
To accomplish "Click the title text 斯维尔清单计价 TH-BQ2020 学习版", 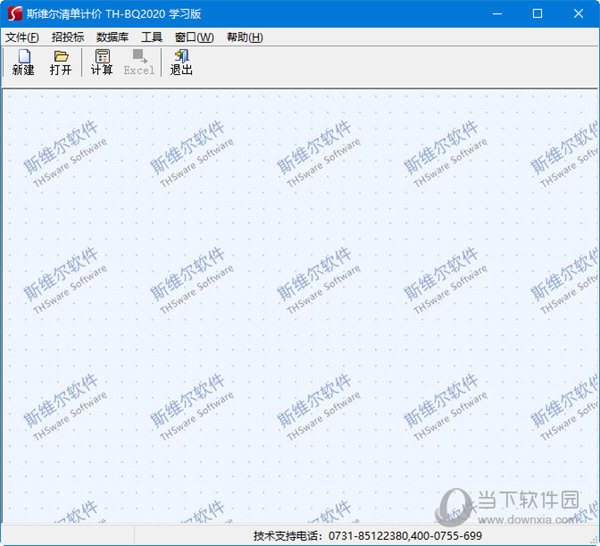I will [114, 14].
